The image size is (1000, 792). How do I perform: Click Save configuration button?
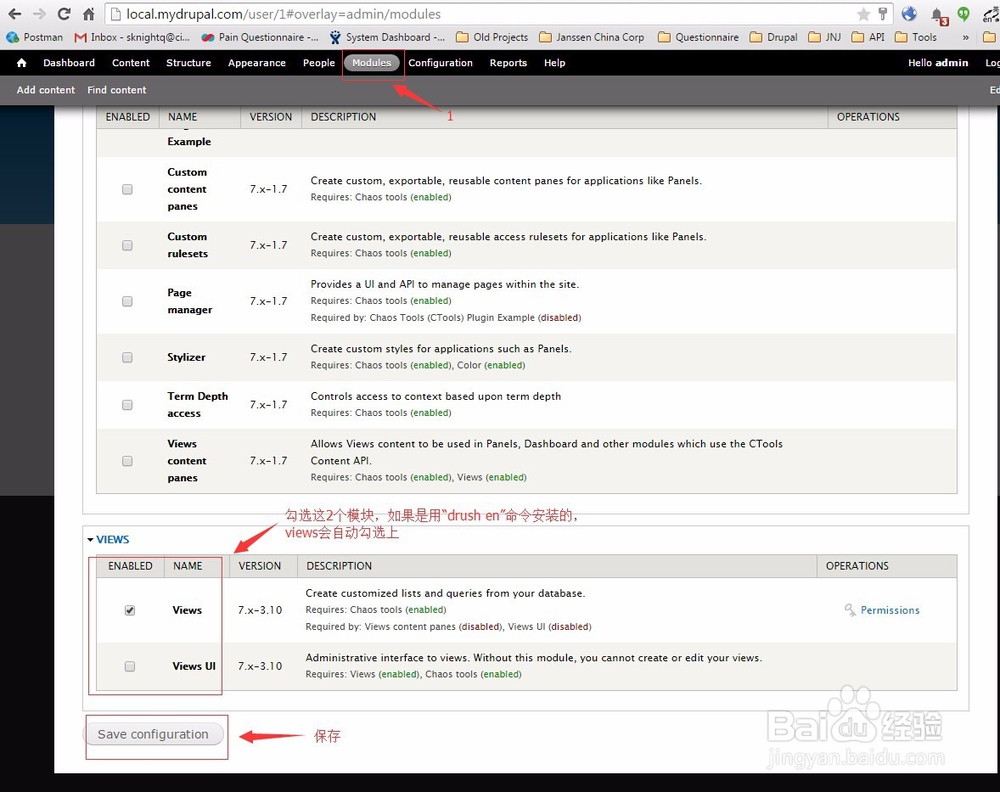(153, 734)
